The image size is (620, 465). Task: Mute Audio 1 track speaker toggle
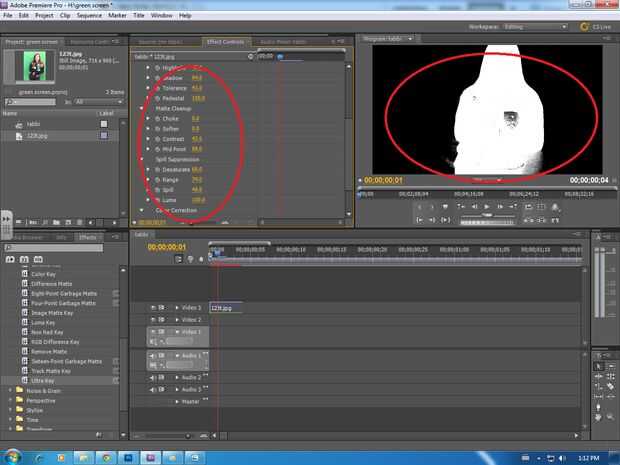tap(153, 356)
